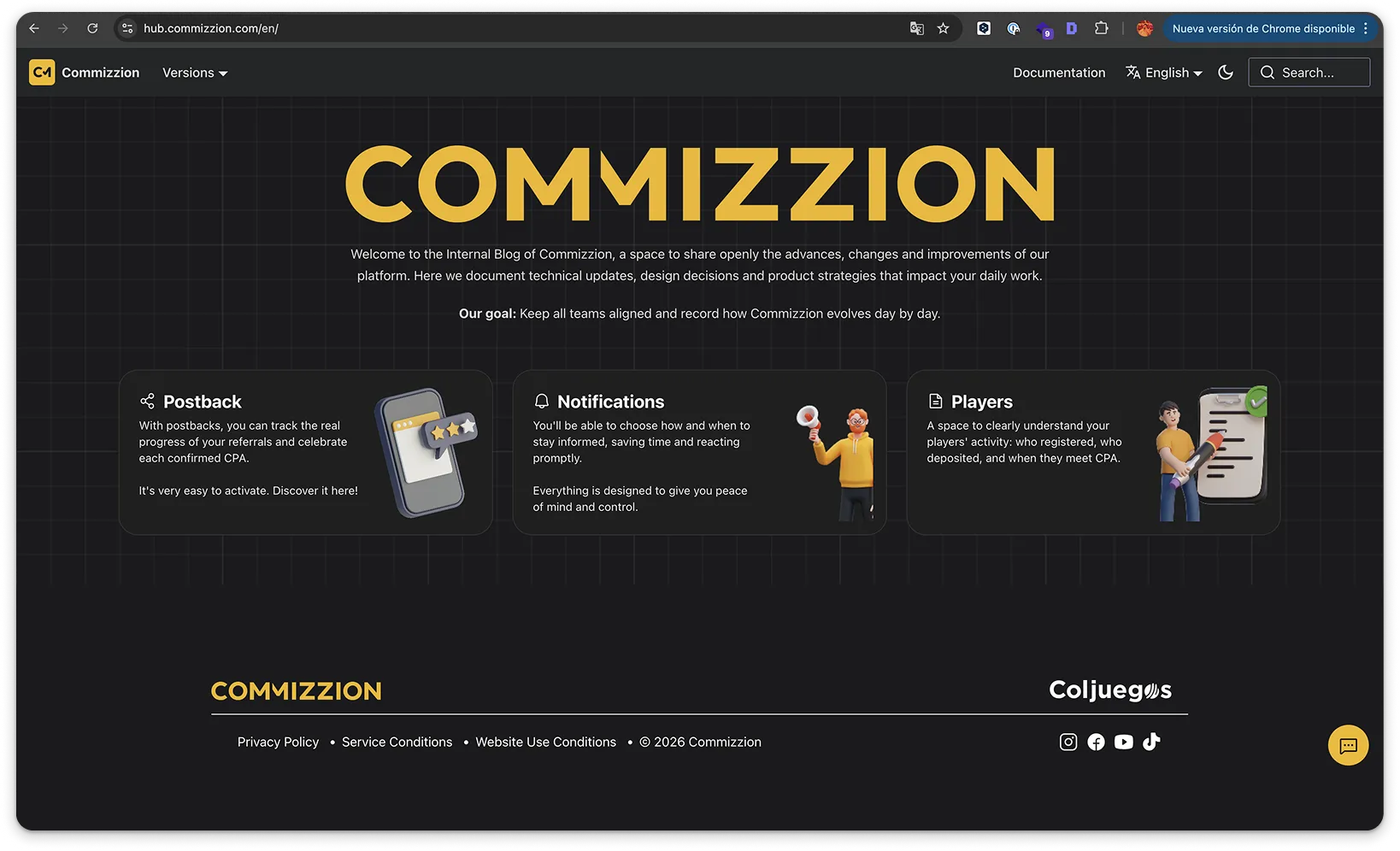The height and width of the screenshot is (851, 1400).
Task: Click the extension icon with the 9 badge
Action: tap(1044, 30)
